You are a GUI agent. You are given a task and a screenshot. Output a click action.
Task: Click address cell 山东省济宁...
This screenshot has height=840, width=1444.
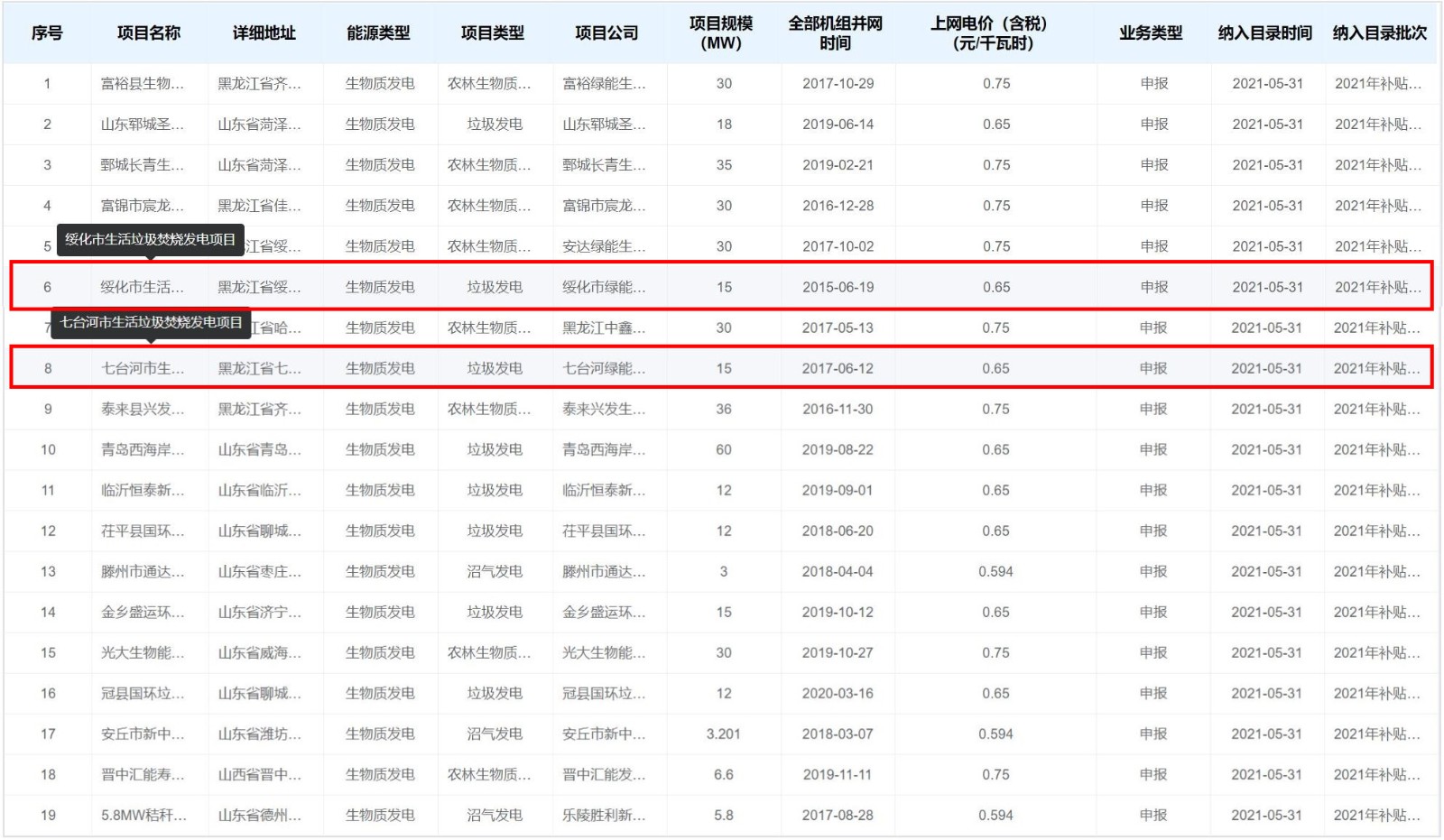[x=259, y=612]
